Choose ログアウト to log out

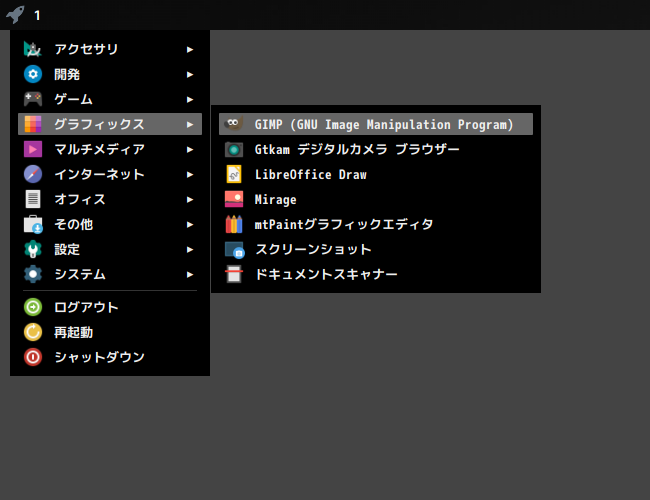[110, 307]
